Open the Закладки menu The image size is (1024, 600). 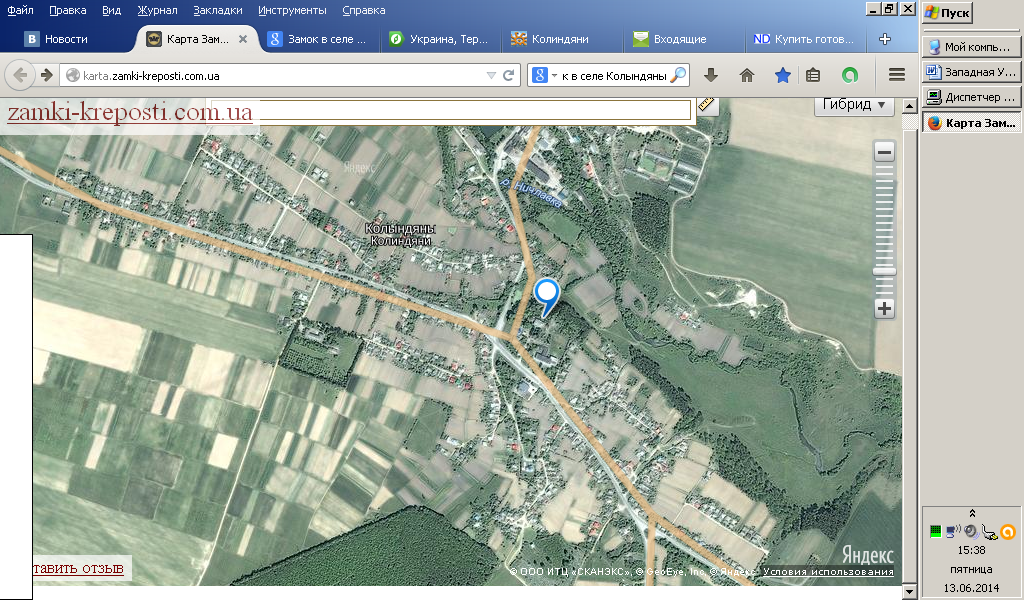[217, 10]
